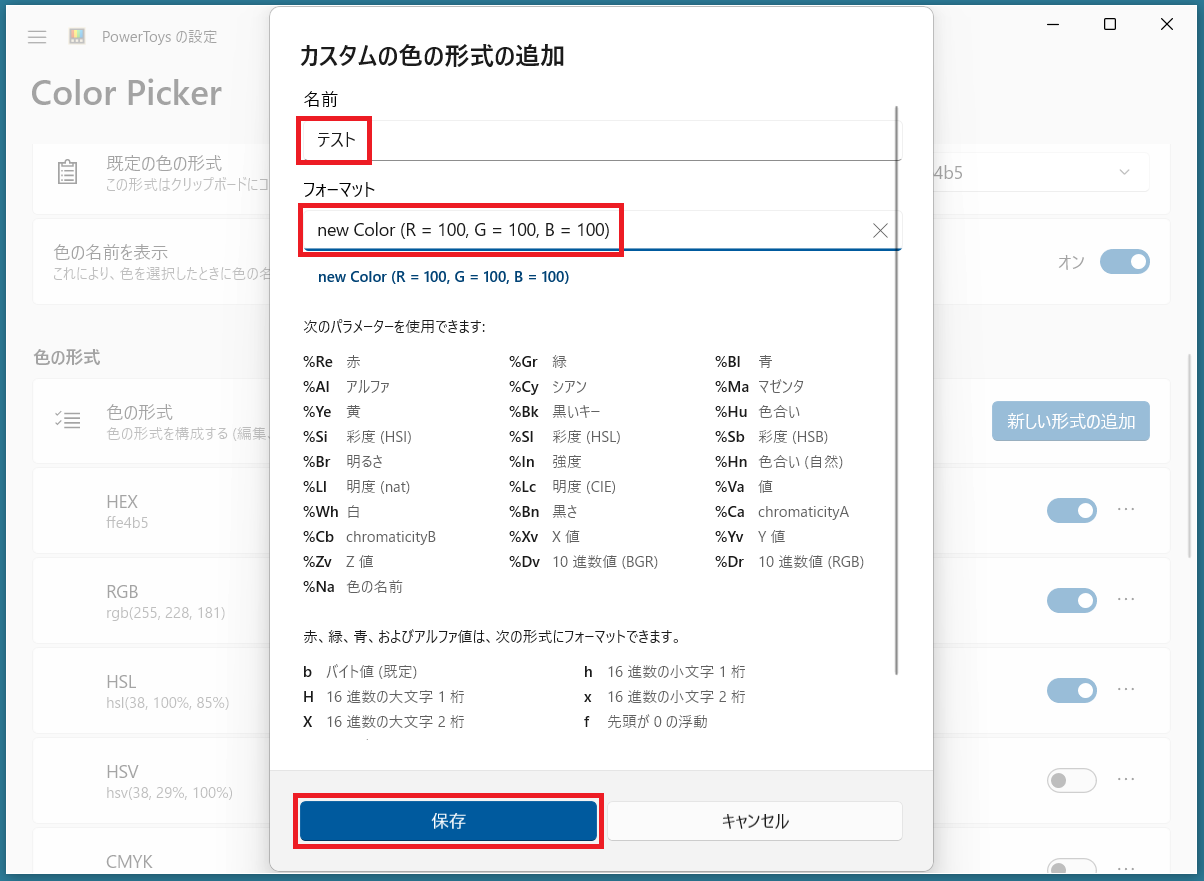Click the PowerToys logo in the title bar
The image size is (1204, 881).
[x=76, y=34]
